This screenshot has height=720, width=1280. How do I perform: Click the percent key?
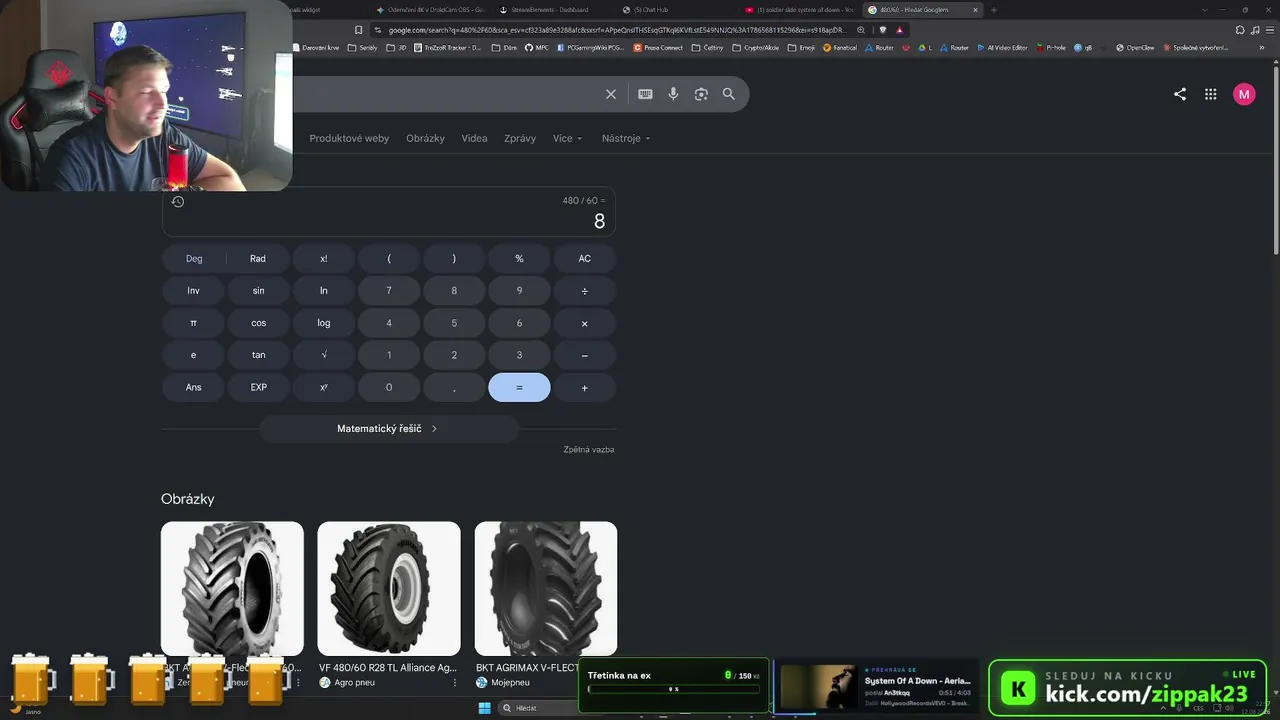519,258
